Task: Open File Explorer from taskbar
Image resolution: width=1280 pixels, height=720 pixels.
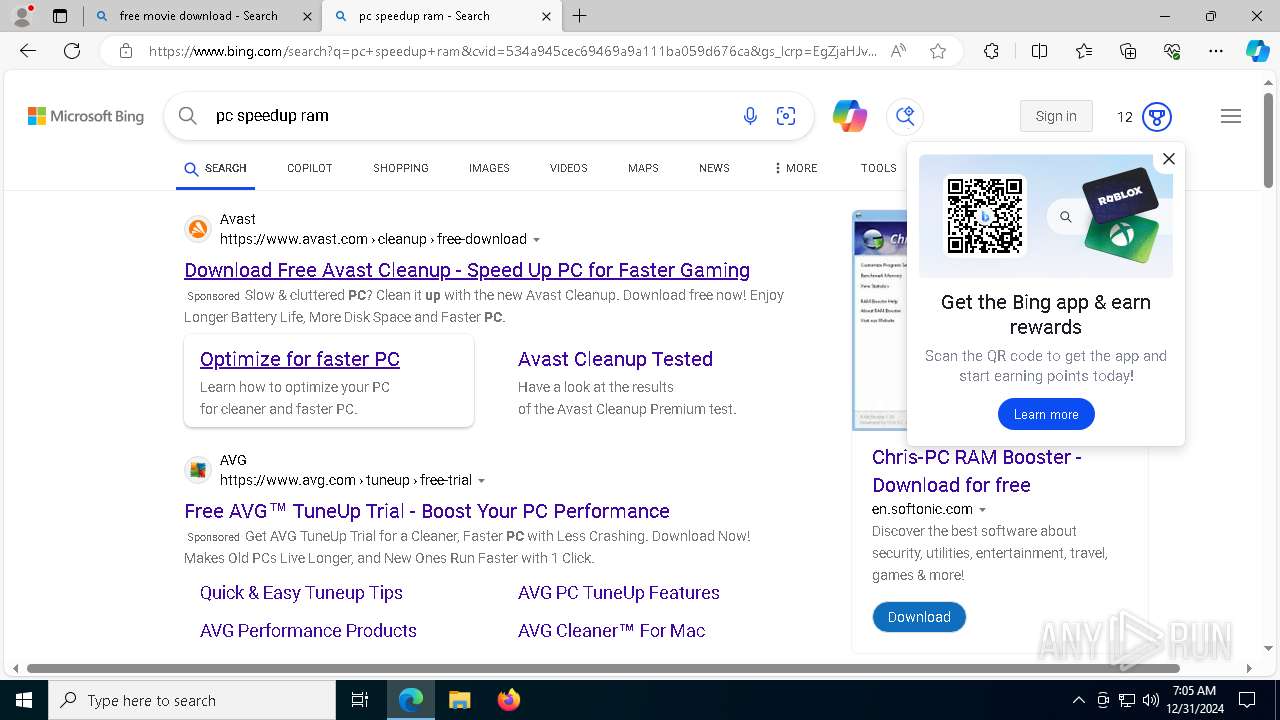Action: point(459,700)
